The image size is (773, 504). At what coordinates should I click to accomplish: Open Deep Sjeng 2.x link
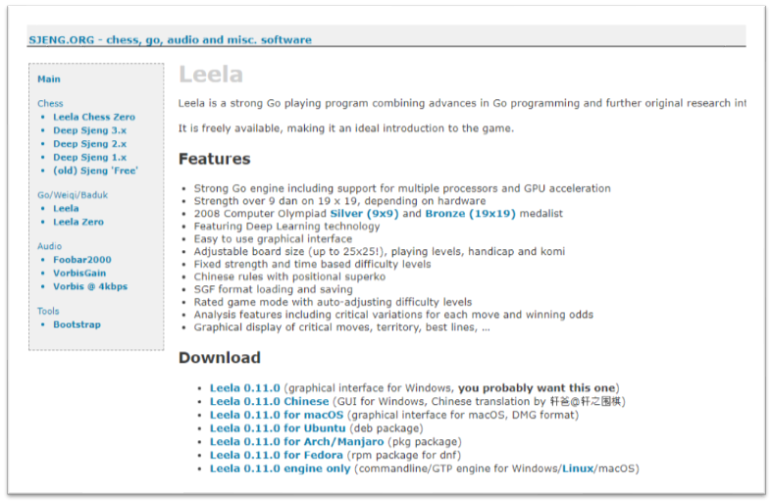[x=90, y=144]
